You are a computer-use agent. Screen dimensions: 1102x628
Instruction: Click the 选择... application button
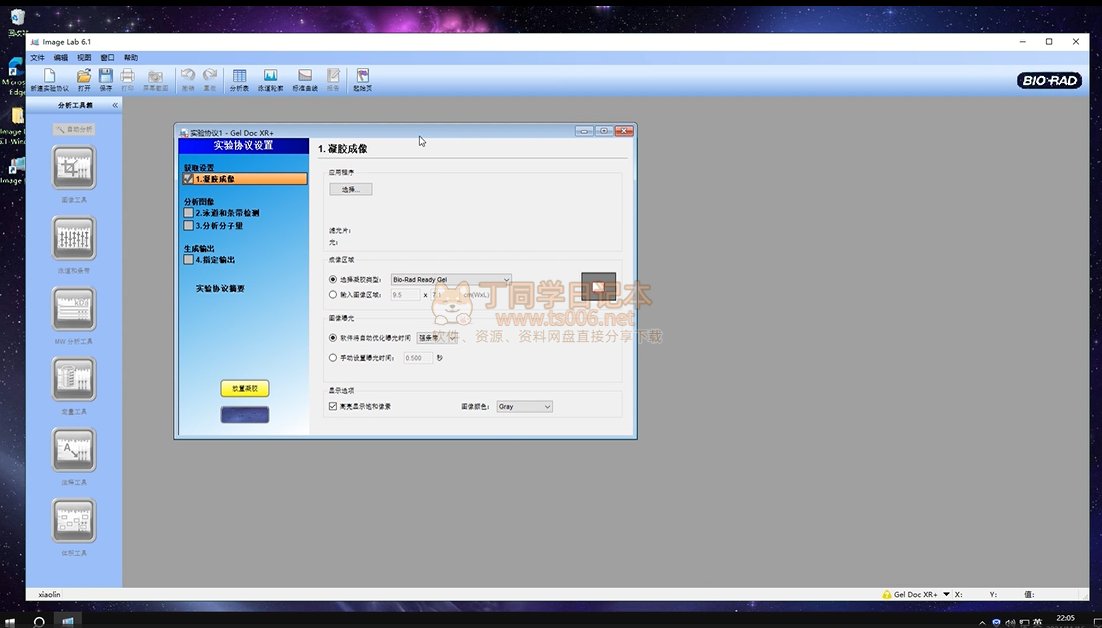(x=350, y=189)
